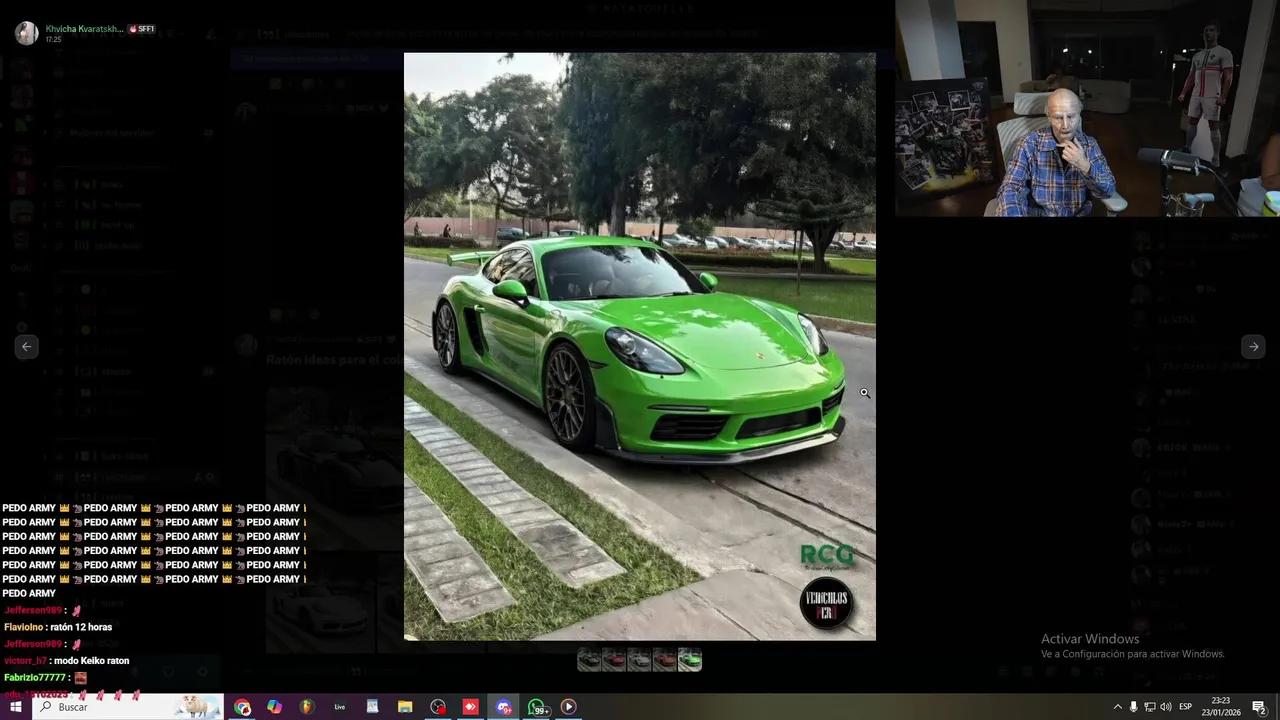
Task: Go to the next photo with the right arrow
Action: click(1253, 346)
